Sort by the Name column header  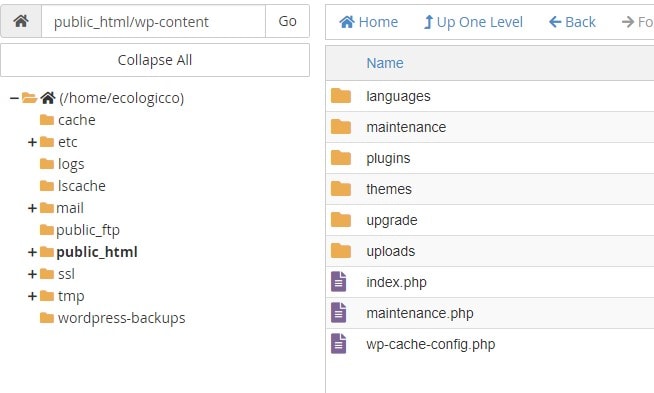point(385,63)
